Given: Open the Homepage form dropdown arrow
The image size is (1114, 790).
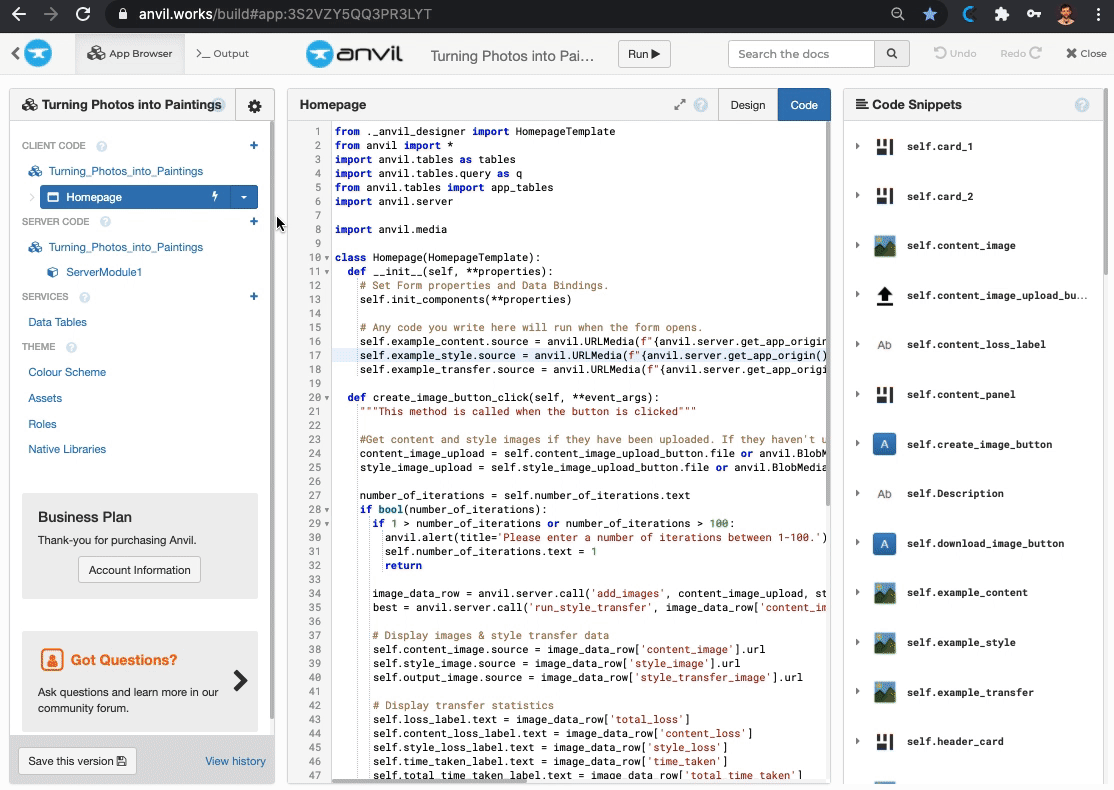Looking at the screenshot, I should (243, 197).
